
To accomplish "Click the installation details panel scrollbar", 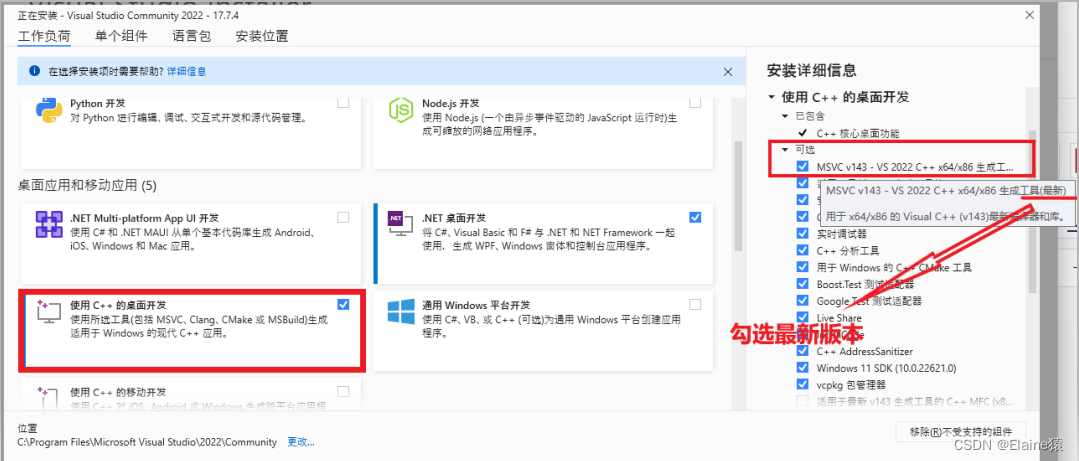I will coord(1032,211).
